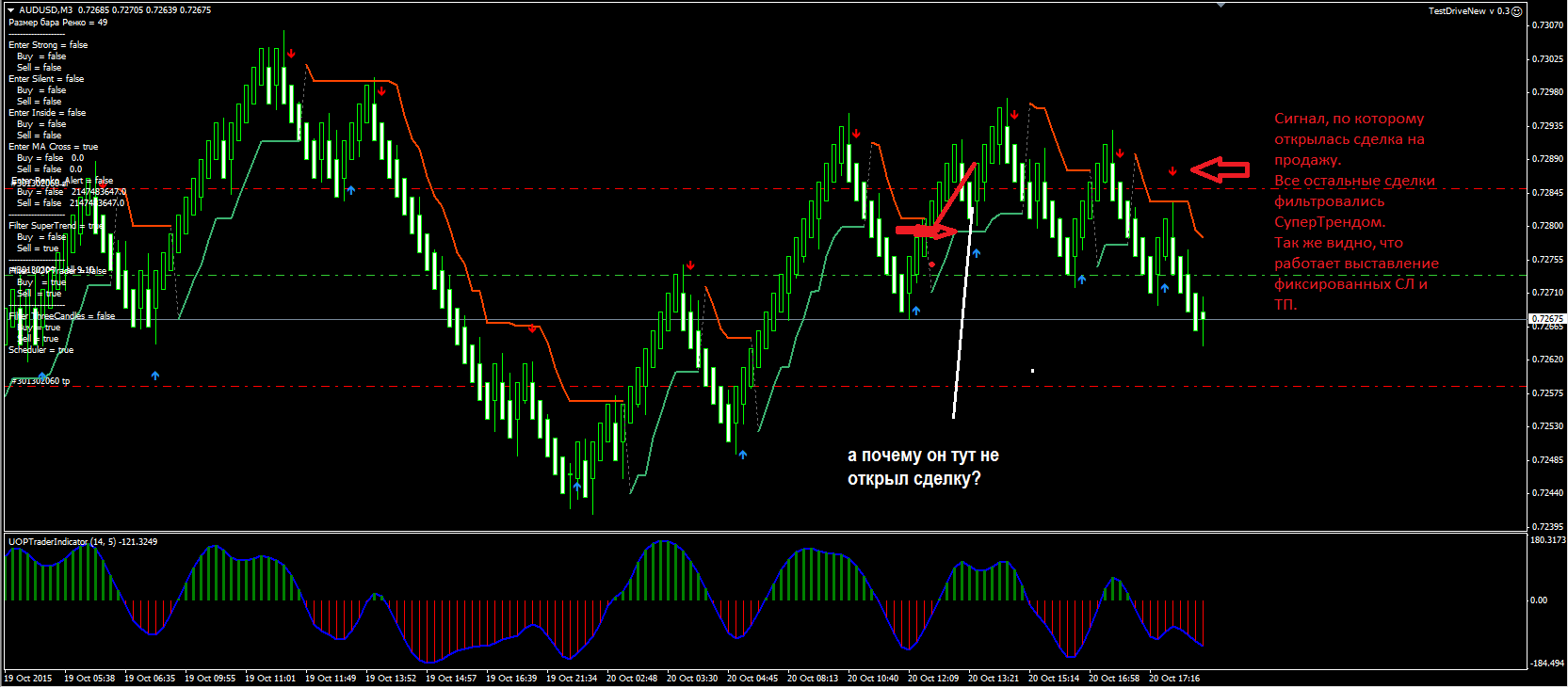
Task: Click the '20 Oct 15:14' time axis label
Action: (x=1054, y=679)
